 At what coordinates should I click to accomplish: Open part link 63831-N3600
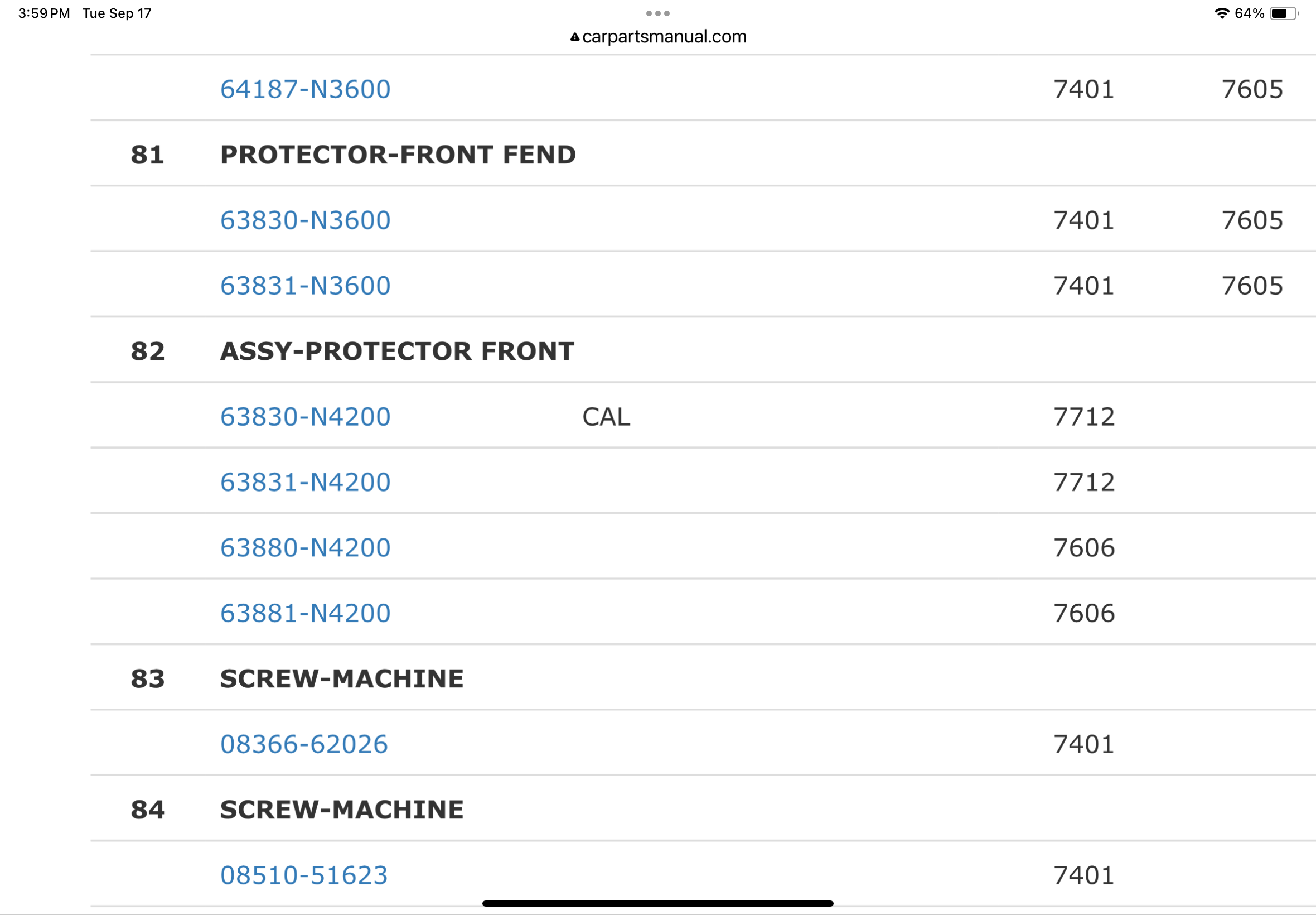306,286
